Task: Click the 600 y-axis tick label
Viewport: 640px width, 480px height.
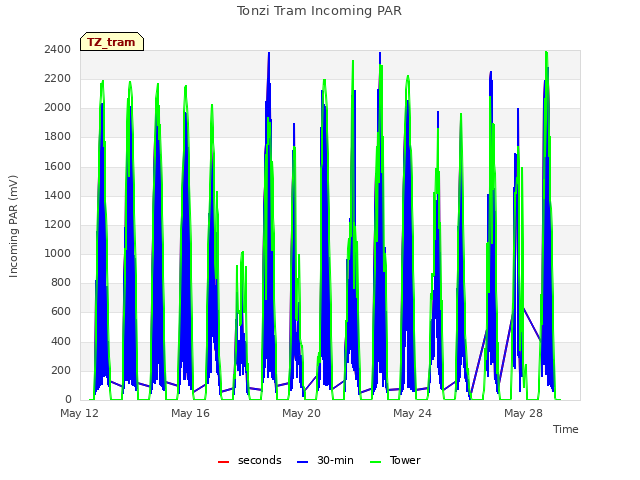Action: [61, 312]
